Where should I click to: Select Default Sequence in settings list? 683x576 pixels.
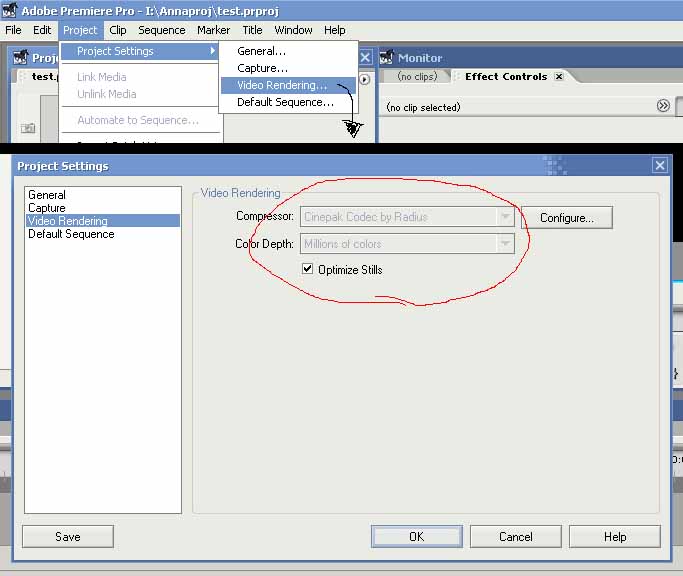tap(103, 234)
